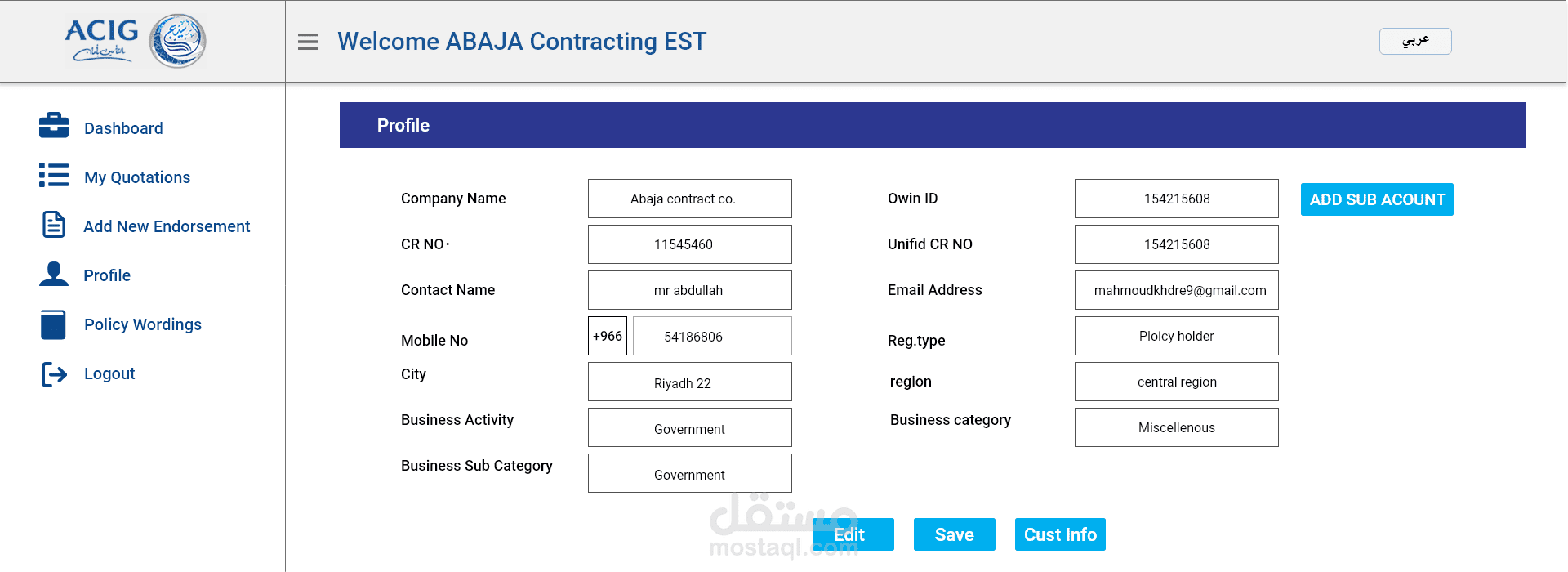
Task: Click the ACIG logo
Action: click(x=135, y=41)
